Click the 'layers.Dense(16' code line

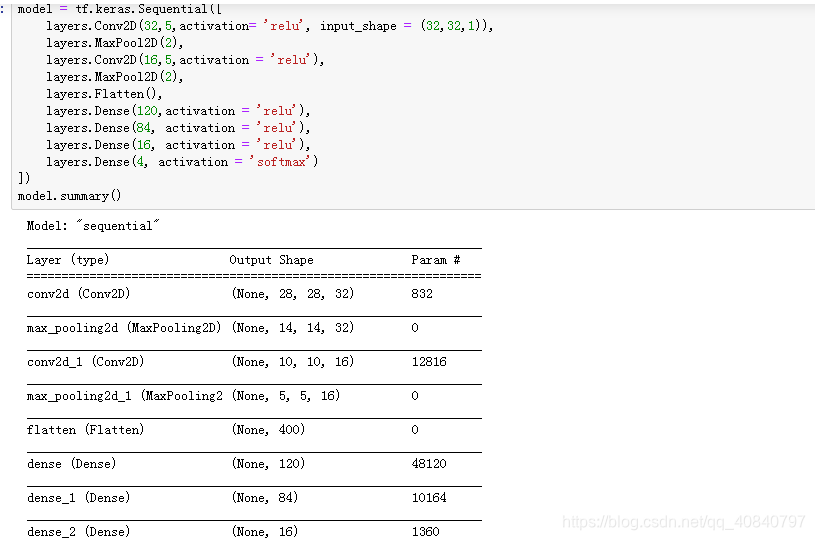pos(178,145)
